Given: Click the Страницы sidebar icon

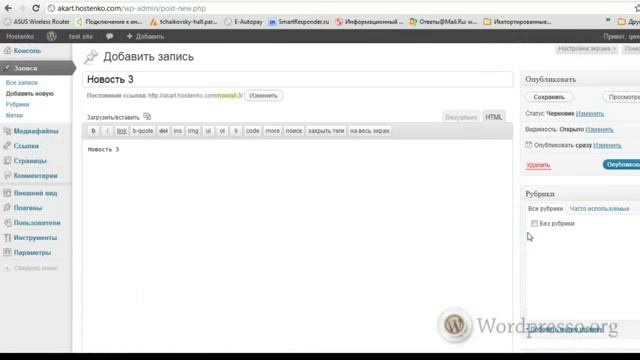Looking at the screenshot, I should point(7,161).
